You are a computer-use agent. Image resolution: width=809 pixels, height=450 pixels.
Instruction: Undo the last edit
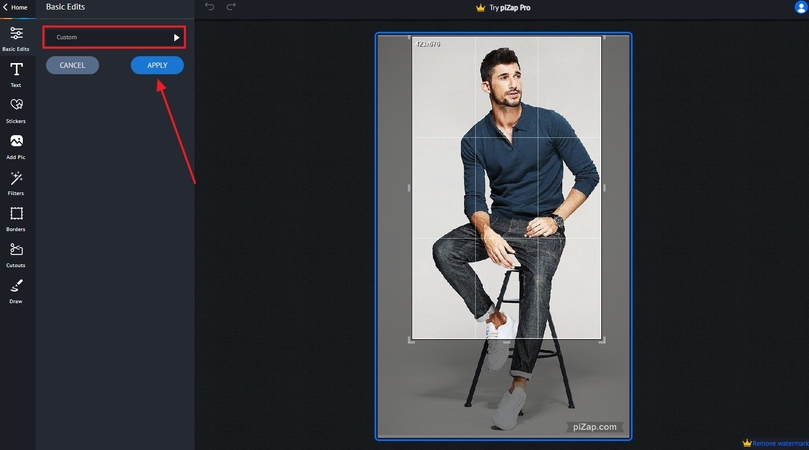pos(209,7)
